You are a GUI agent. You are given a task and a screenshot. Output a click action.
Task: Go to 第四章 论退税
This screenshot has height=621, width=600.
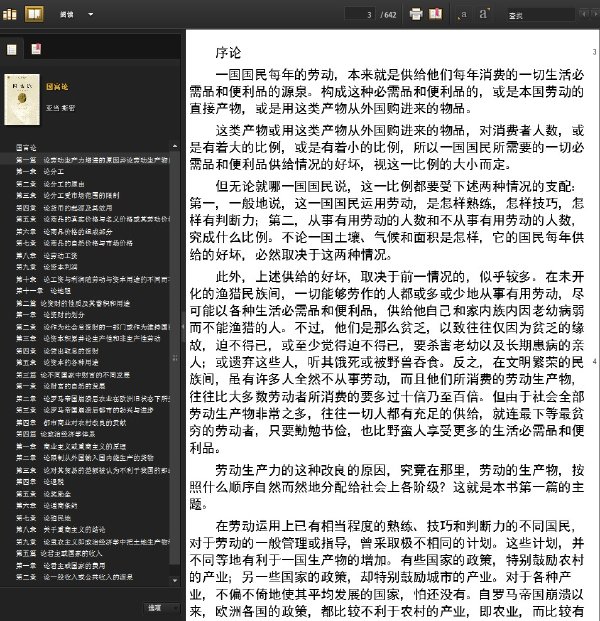[40, 482]
